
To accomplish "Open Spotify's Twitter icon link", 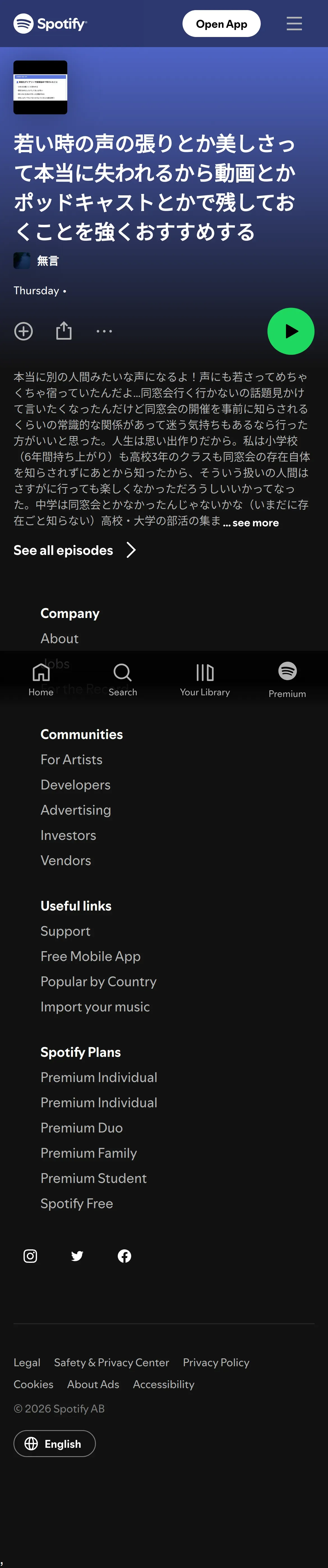I will [x=77, y=1256].
